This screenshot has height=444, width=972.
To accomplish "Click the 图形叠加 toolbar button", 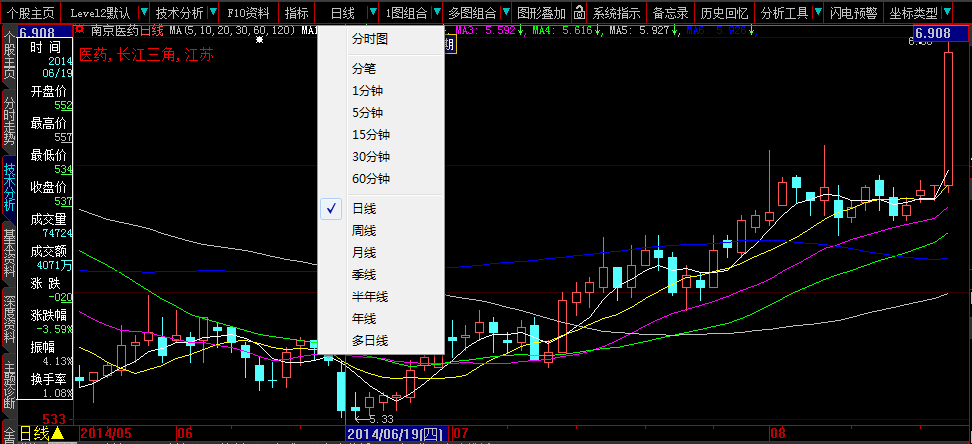I will pos(542,12).
